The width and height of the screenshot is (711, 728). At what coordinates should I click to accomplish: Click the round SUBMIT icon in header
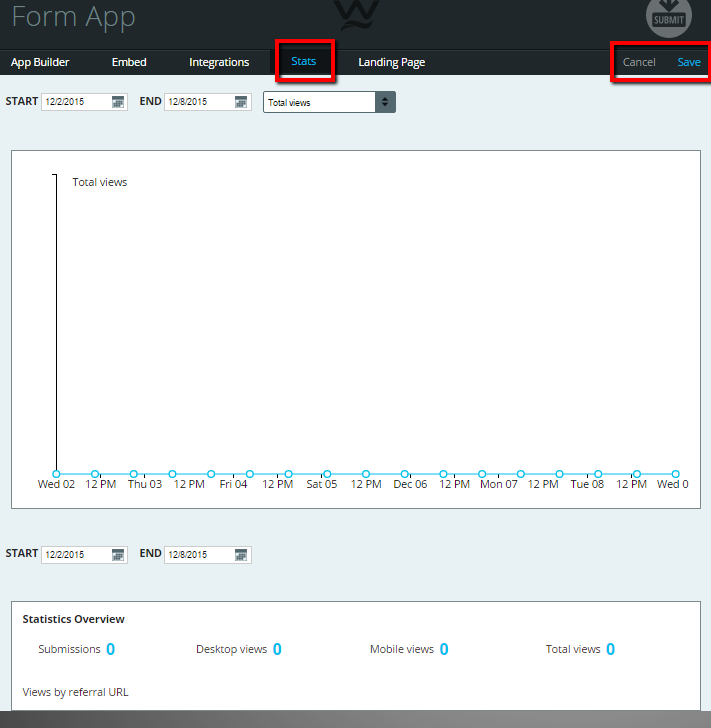tap(669, 16)
